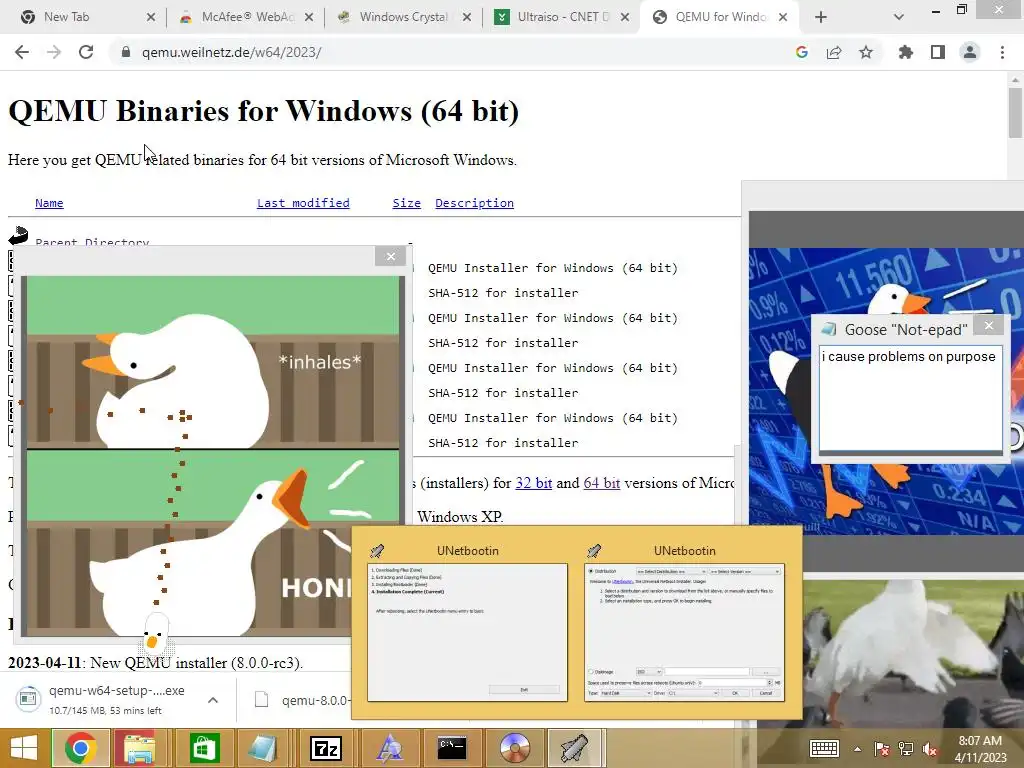Switch to the New Tab tab
Screen dimensions: 1024x768
click(88, 17)
